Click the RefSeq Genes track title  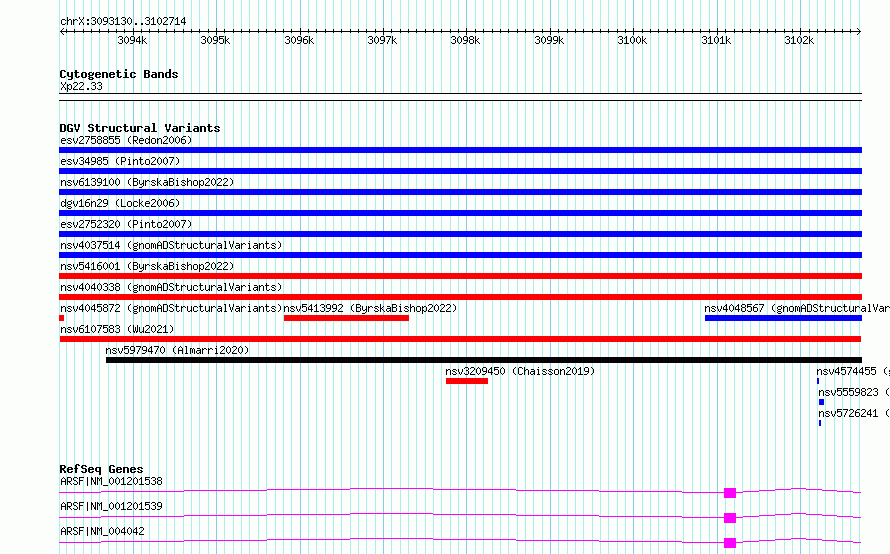pos(101,469)
